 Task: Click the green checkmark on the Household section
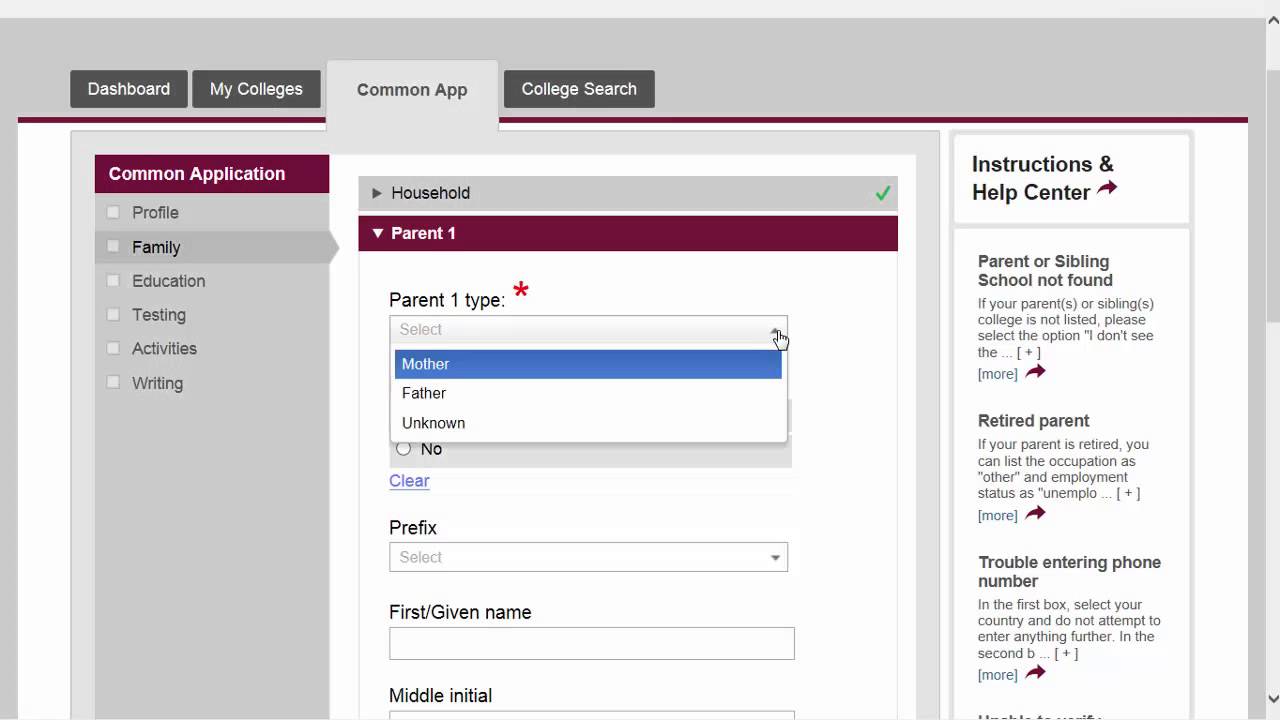click(x=882, y=193)
